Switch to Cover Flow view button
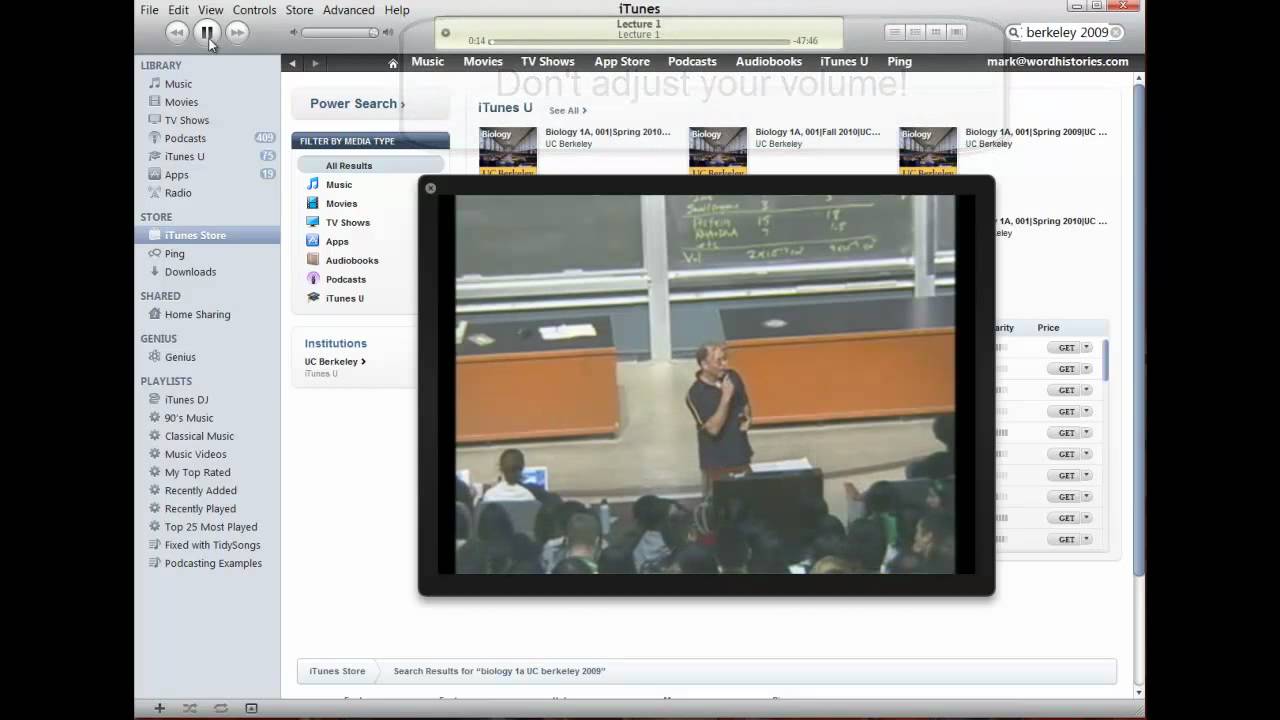Screen dimensions: 1280x720 click(x=957, y=33)
